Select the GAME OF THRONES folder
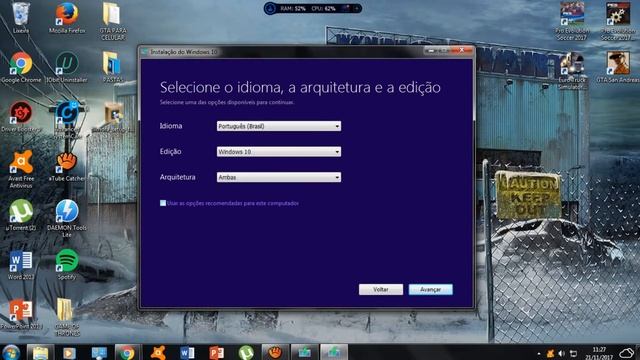 point(67,317)
